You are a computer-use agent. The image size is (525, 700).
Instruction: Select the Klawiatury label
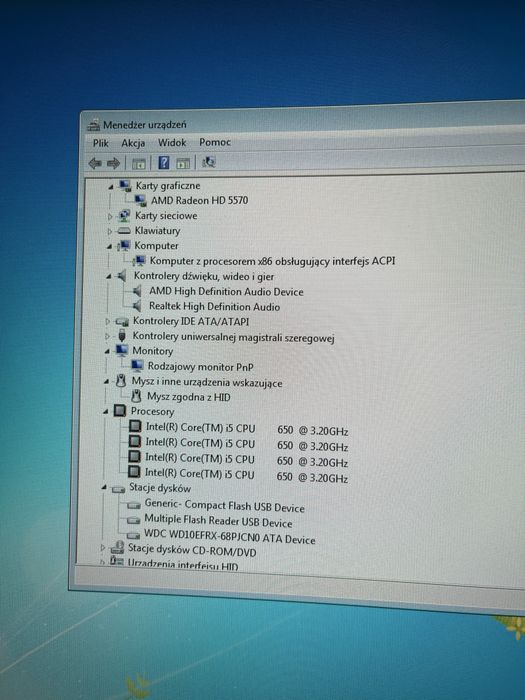point(158,231)
